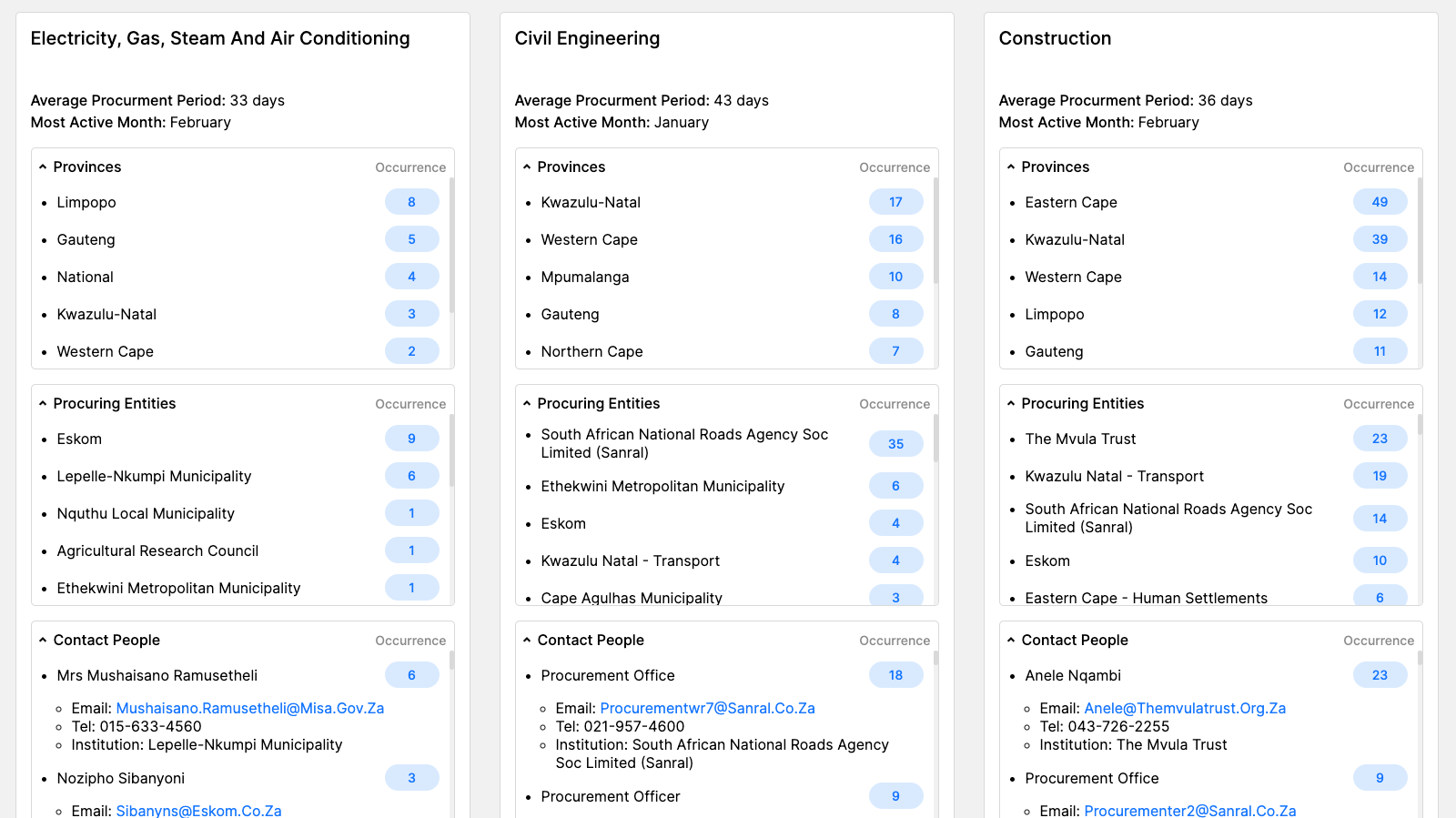This screenshot has height=818, width=1456.
Task: Collapse Contact People section in Construction card
Action: click(1011, 640)
